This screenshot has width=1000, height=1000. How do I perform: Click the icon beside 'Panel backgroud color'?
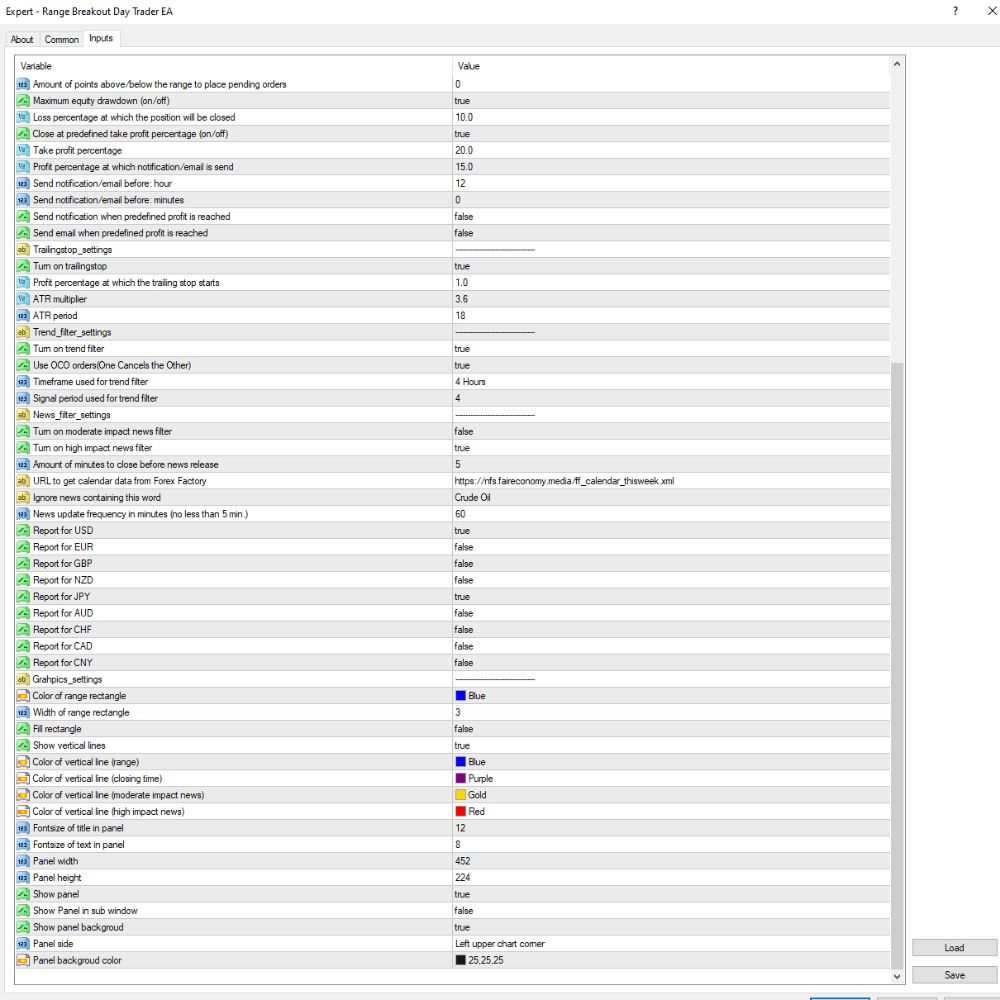pyautogui.click(x=23, y=960)
